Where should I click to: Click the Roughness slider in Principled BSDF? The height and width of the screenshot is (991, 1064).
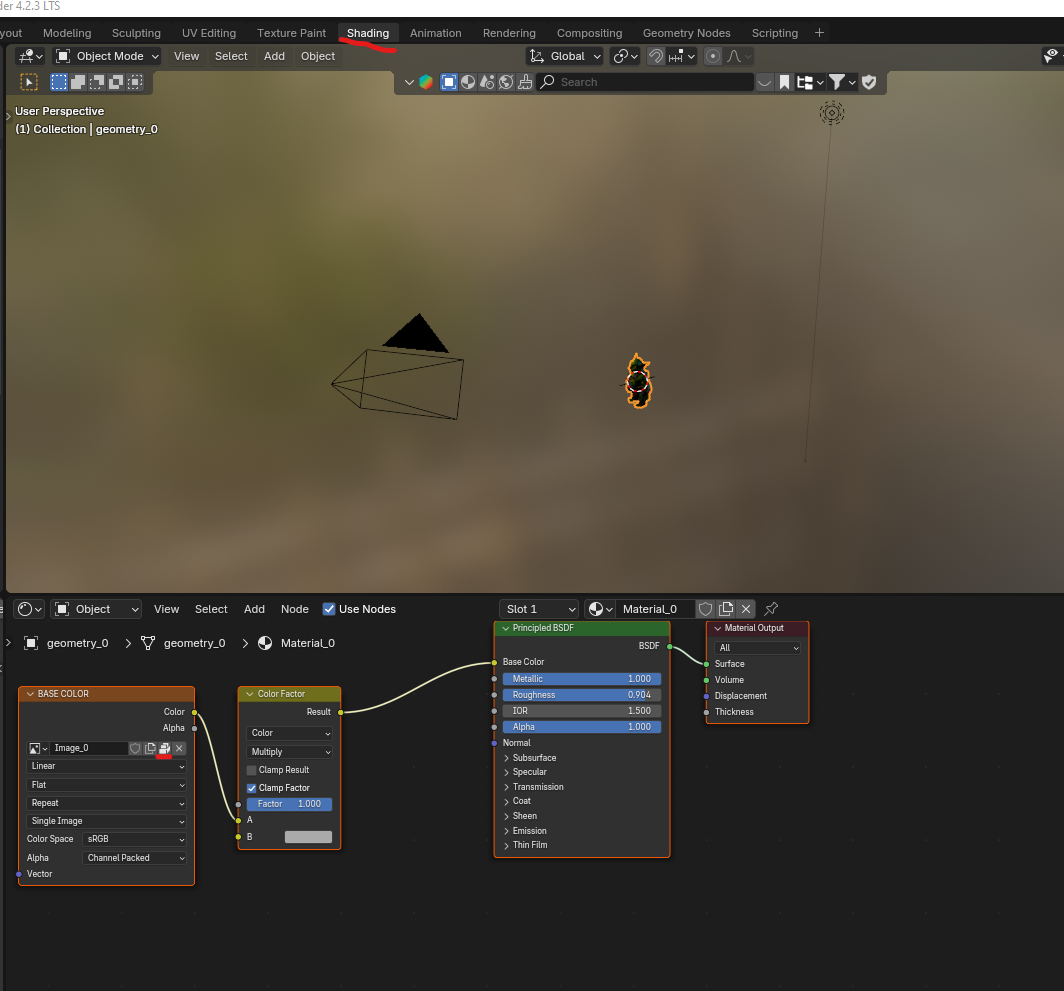coord(581,695)
